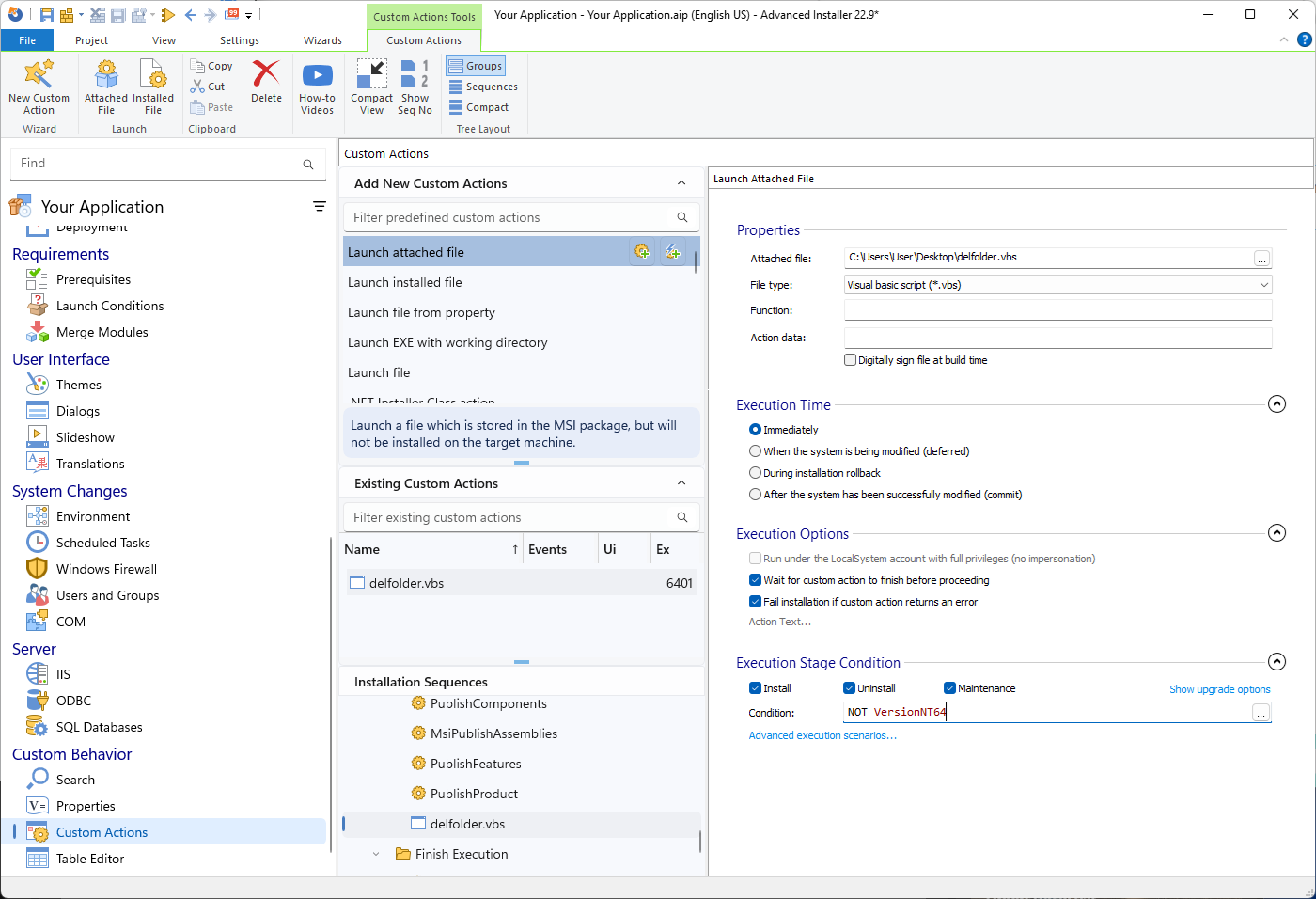The width and height of the screenshot is (1316, 899).
Task: Enable deferred execution for the custom action
Action: coord(755,451)
